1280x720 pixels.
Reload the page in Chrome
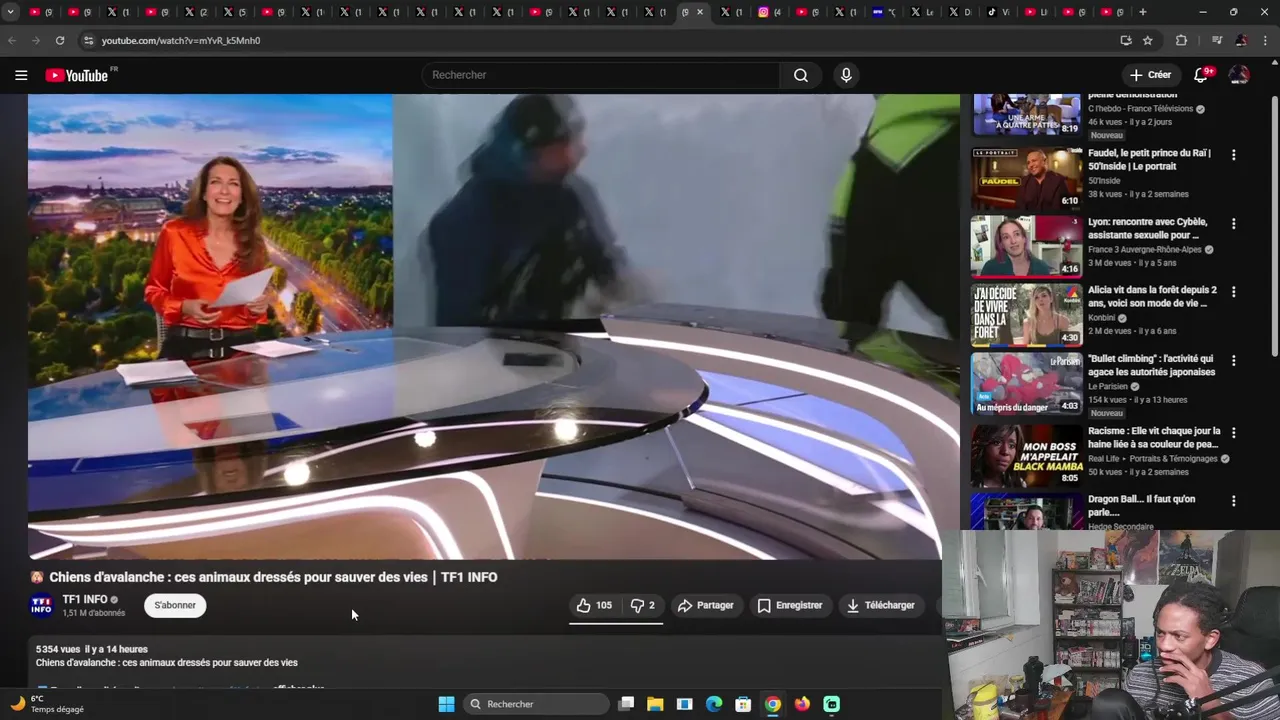[60, 40]
